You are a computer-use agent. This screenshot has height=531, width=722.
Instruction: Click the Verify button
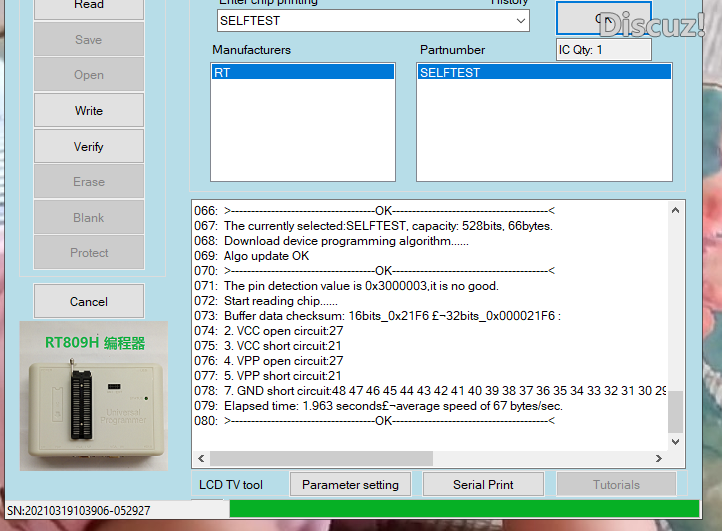89,146
